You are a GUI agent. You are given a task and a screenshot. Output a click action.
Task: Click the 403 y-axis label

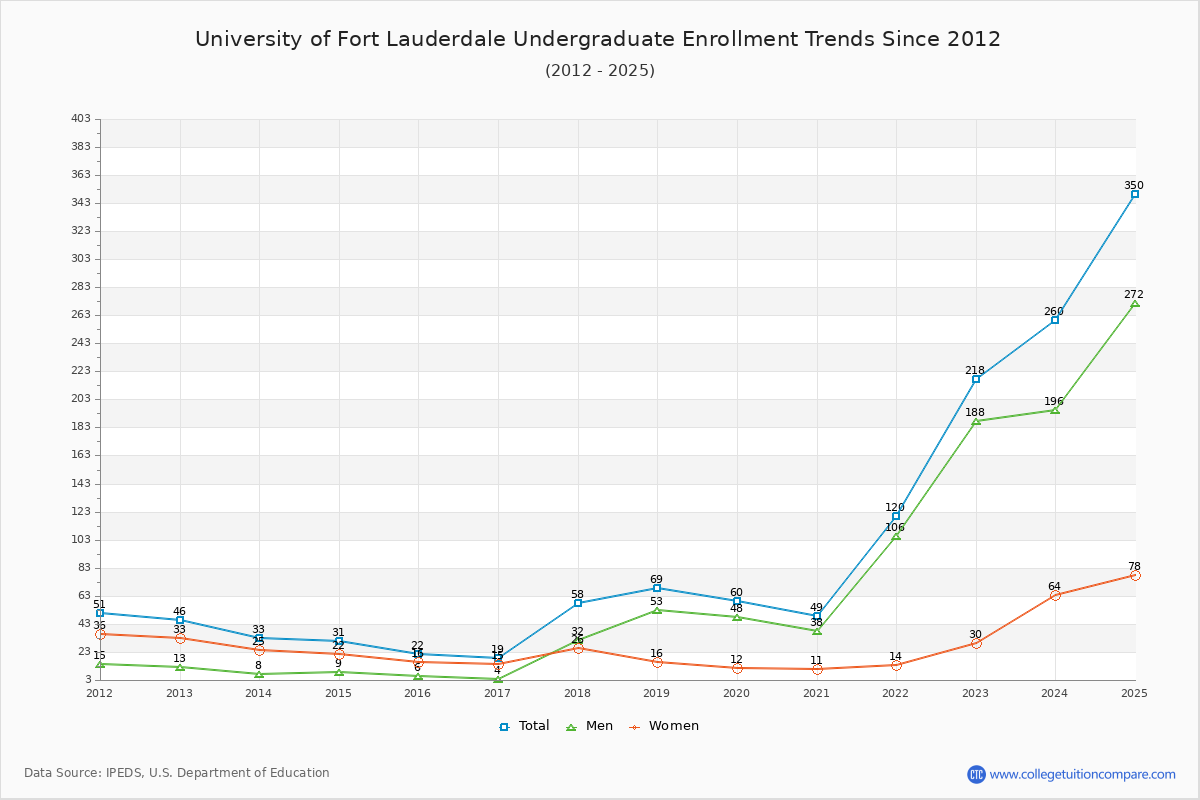(x=80, y=119)
